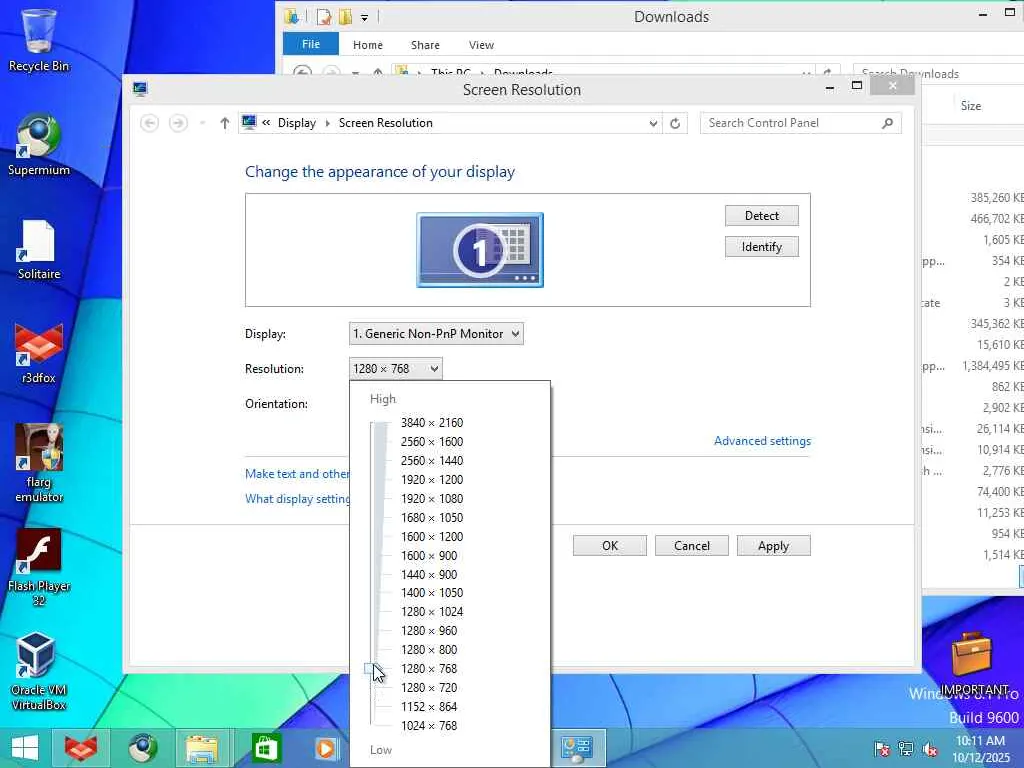Open the Solitaire desktop shortcut

point(39,249)
